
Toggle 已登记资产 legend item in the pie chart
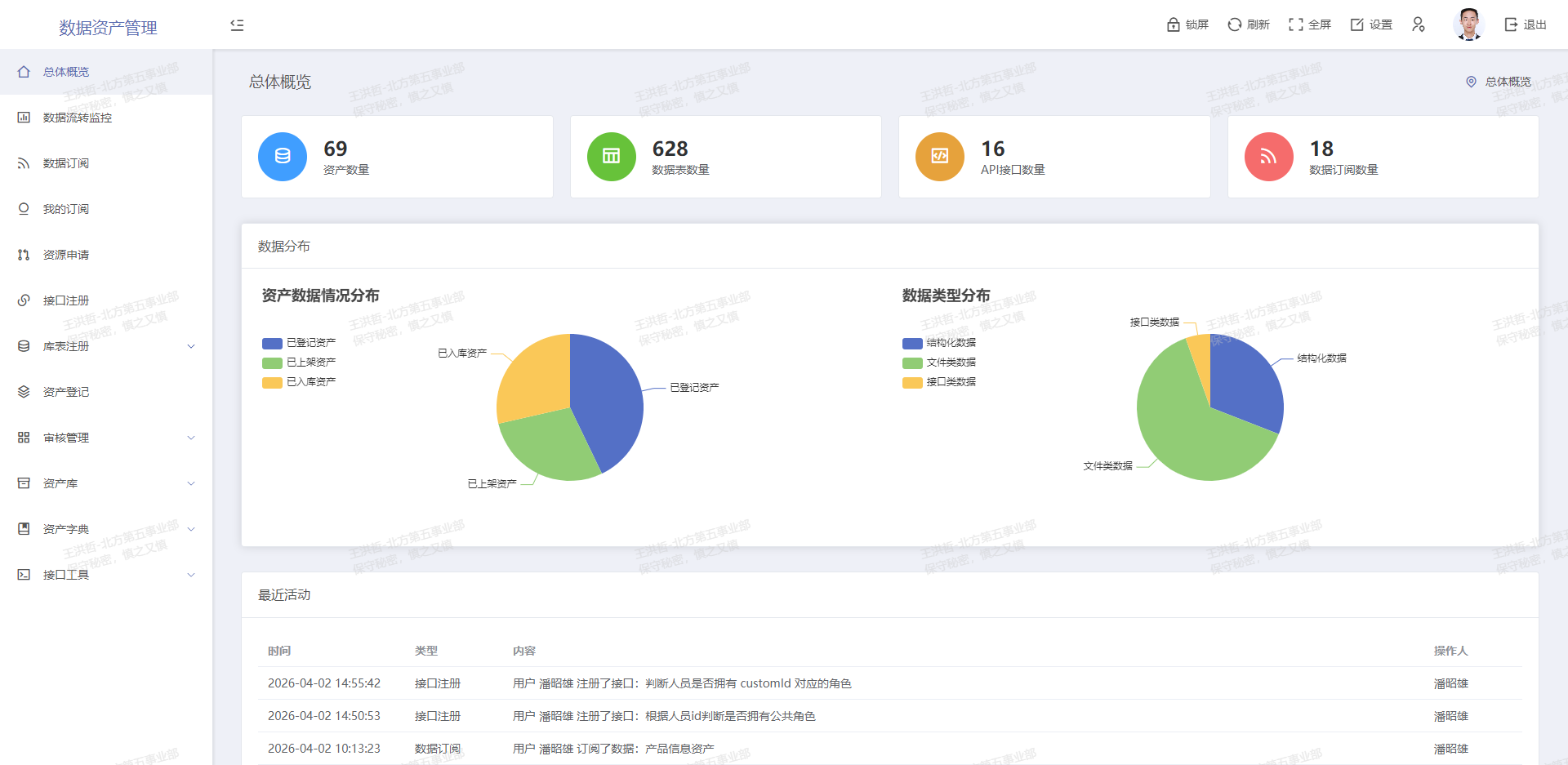pyautogui.click(x=299, y=343)
